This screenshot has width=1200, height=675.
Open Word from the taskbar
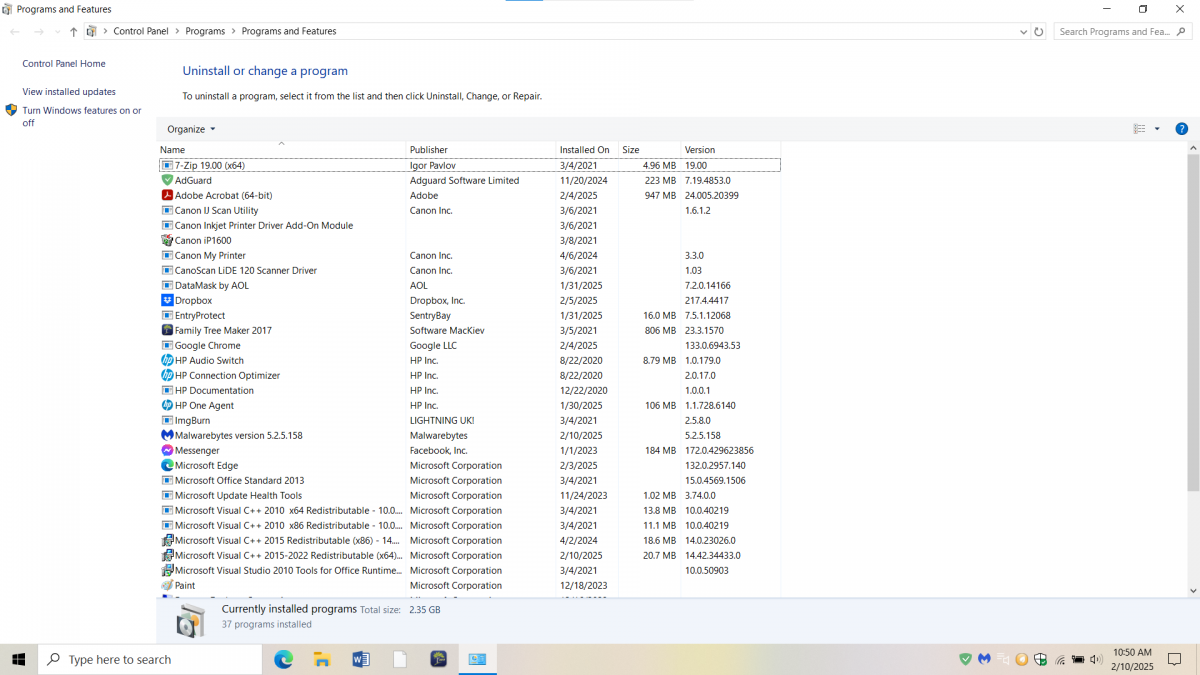click(x=361, y=659)
